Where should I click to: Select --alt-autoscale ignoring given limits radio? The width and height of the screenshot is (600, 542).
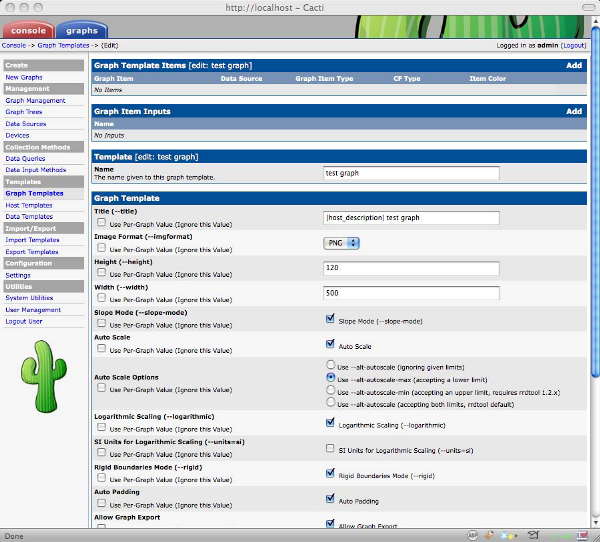pyautogui.click(x=331, y=364)
